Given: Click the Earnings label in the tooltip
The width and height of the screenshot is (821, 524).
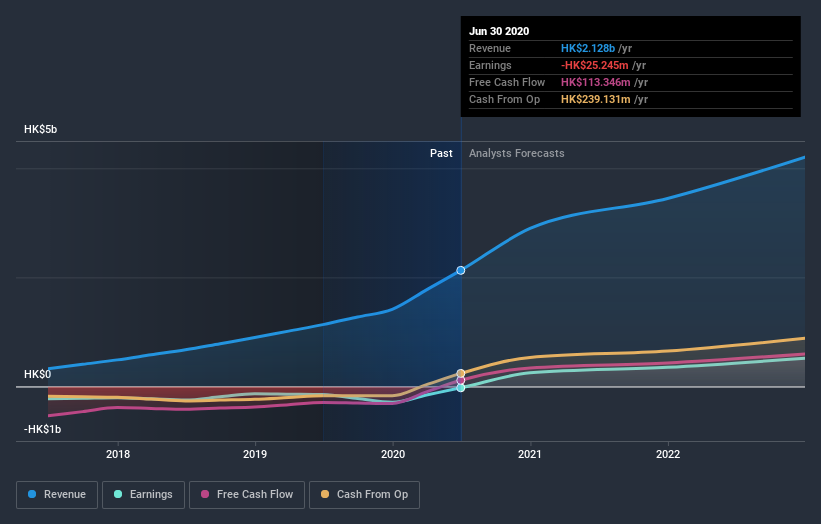Looking at the screenshot, I should [490, 65].
